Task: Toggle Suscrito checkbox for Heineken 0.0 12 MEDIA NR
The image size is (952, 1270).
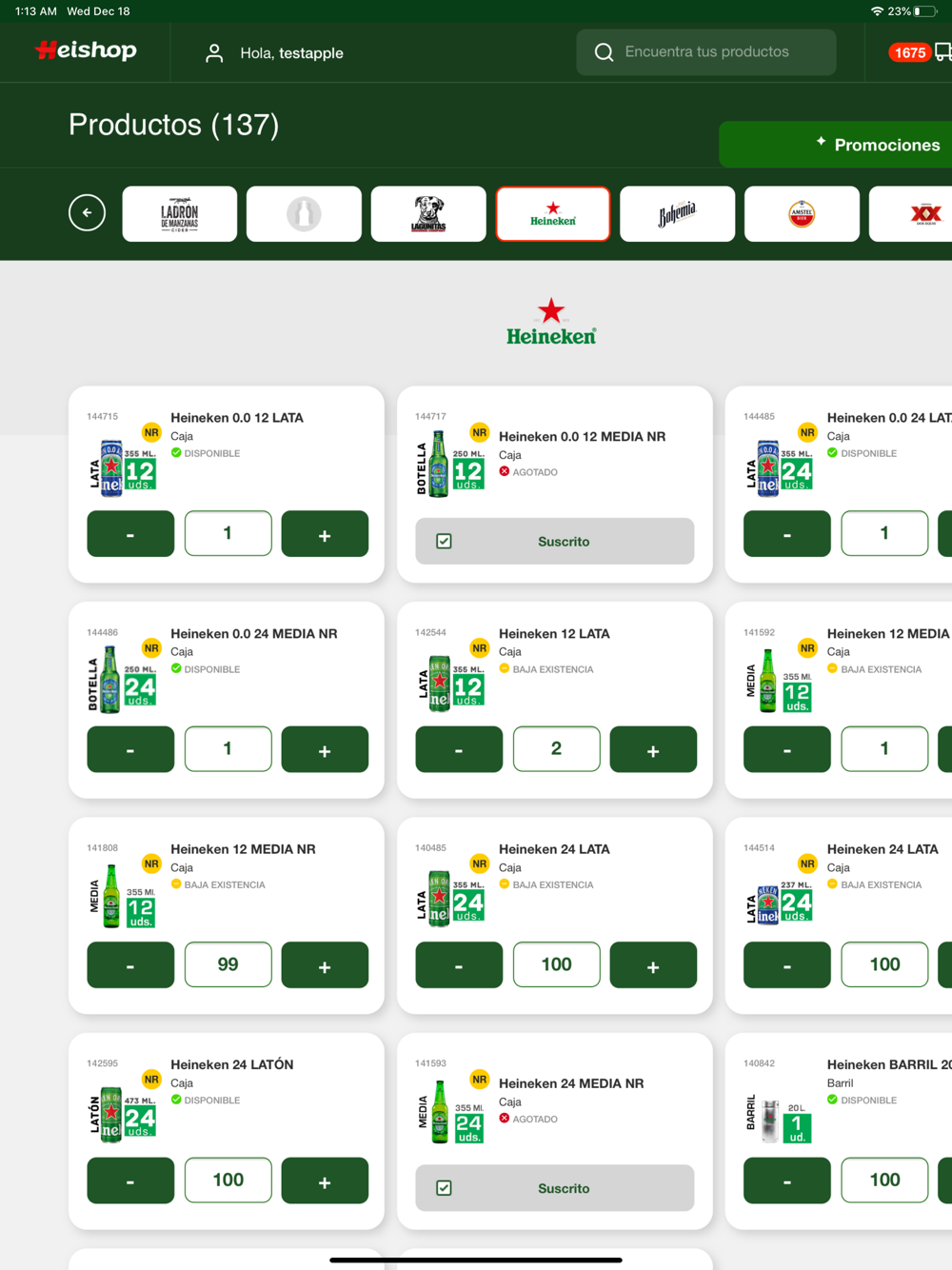Action: (444, 542)
